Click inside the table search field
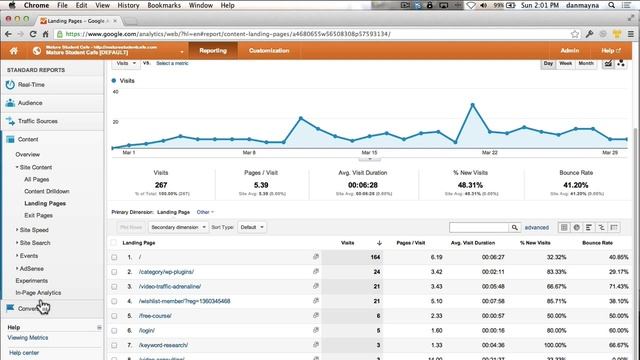 pos(479,227)
